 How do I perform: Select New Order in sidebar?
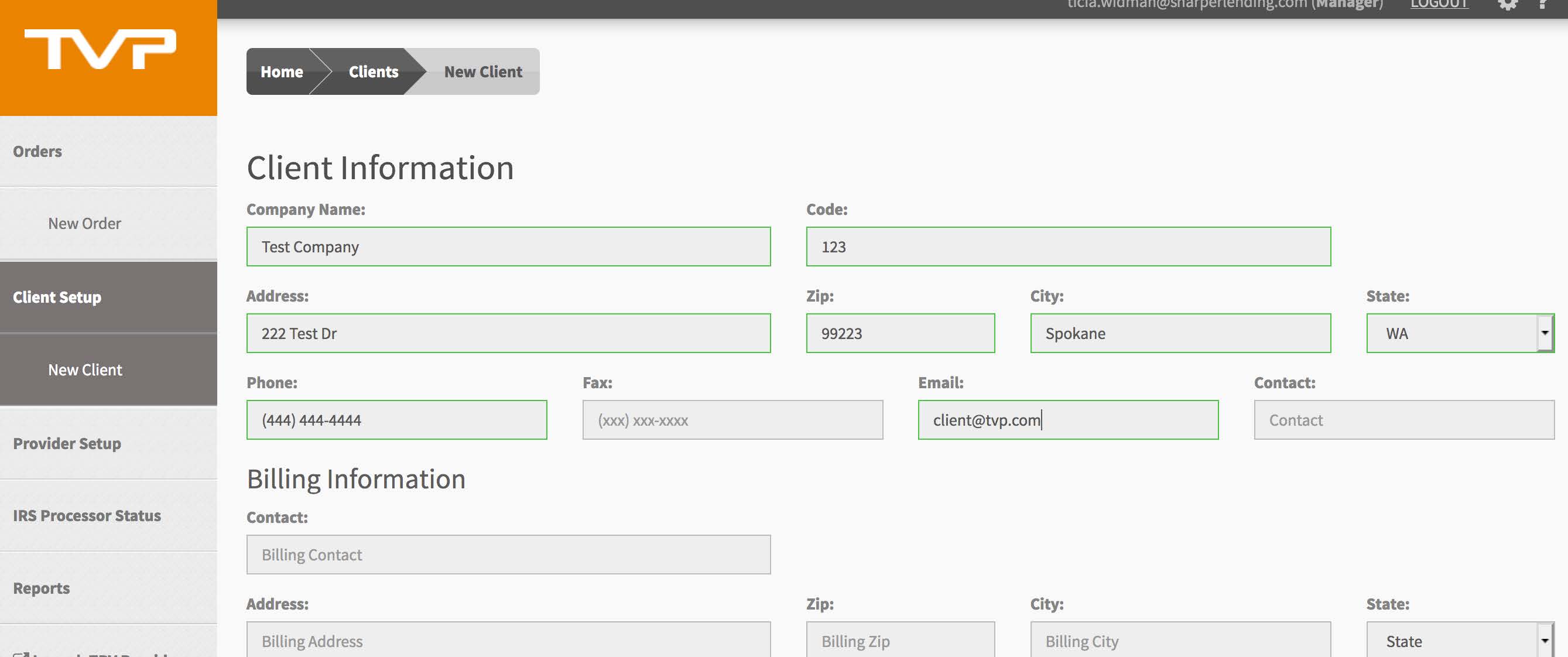tap(85, 224)
